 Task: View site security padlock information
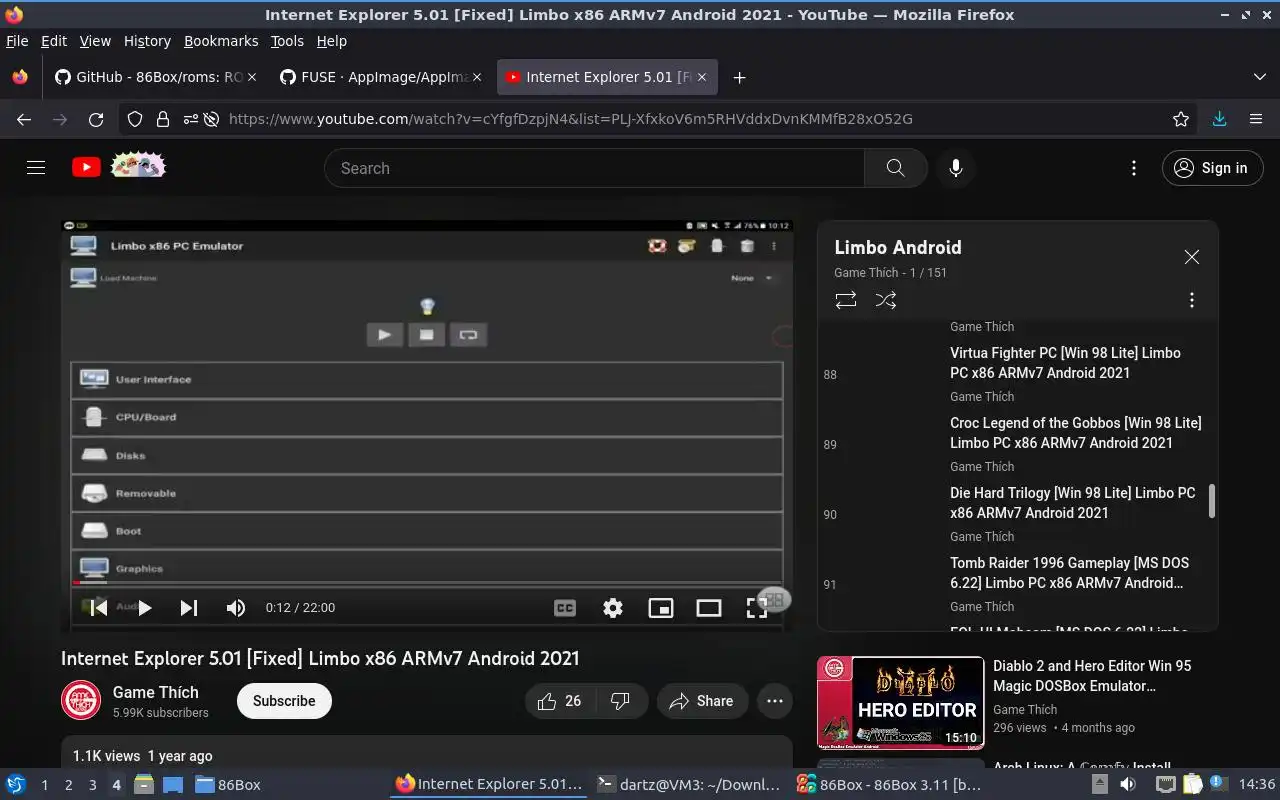click(163, 119)
